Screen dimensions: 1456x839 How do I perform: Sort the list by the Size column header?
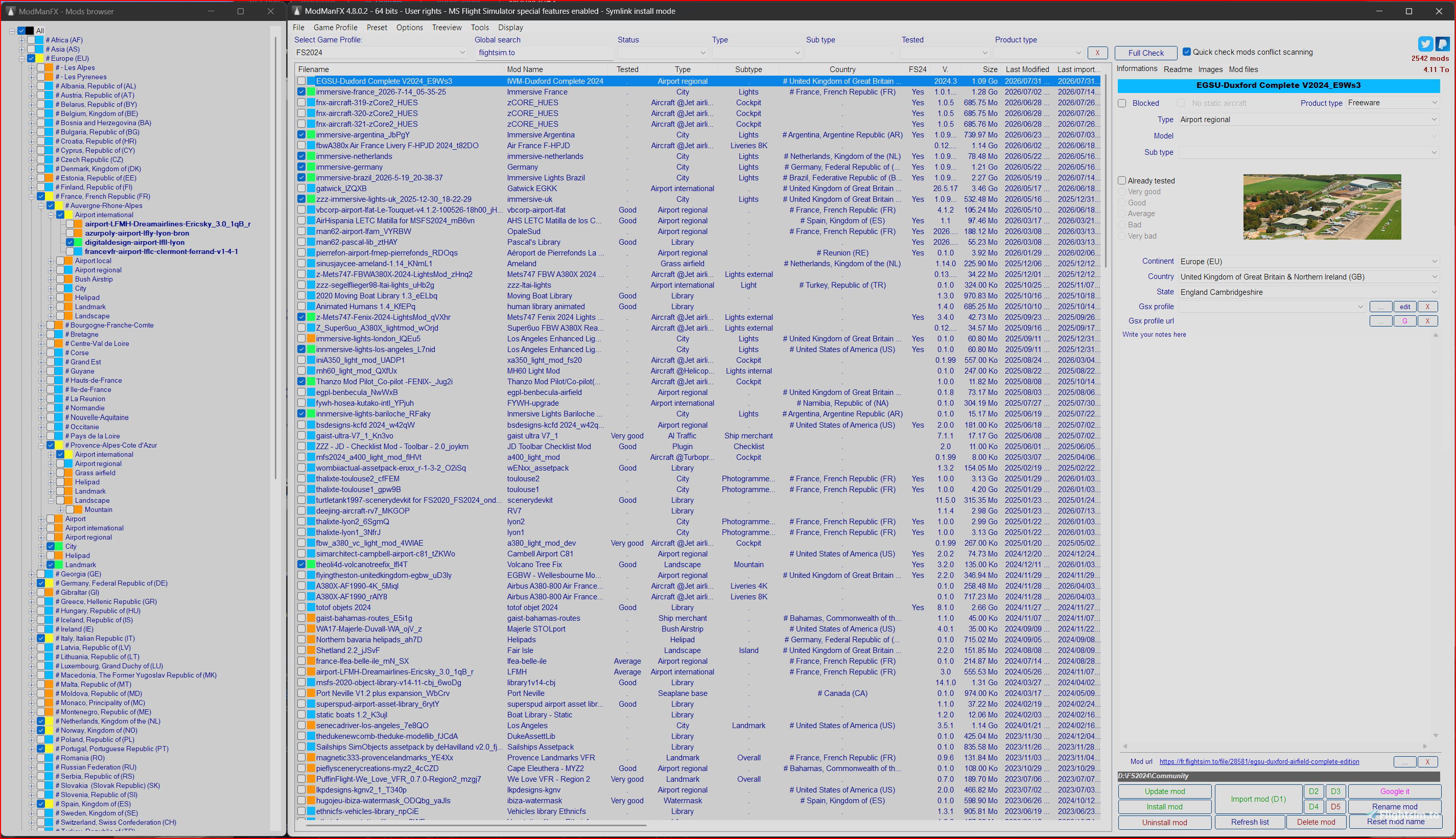[x=990, y=69]
